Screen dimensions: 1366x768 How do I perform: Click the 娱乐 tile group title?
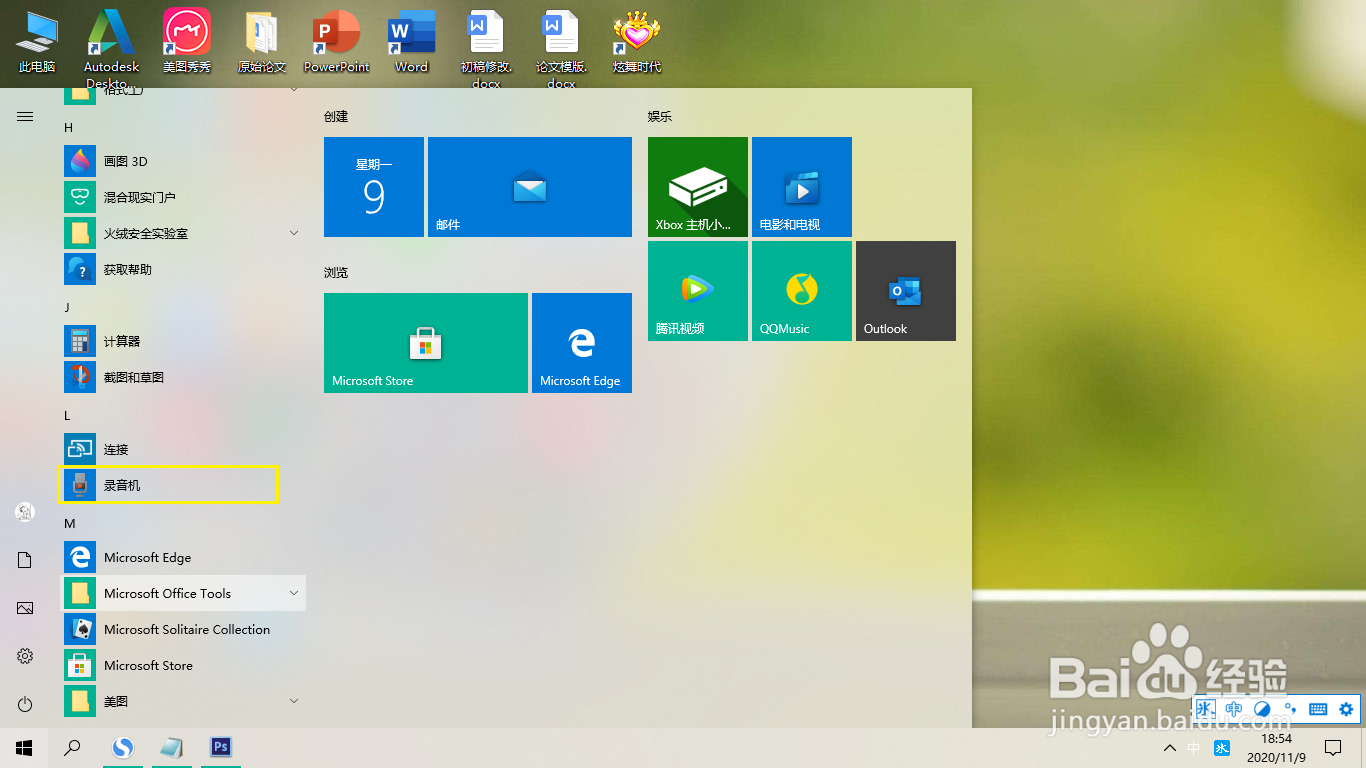(660, 116)
